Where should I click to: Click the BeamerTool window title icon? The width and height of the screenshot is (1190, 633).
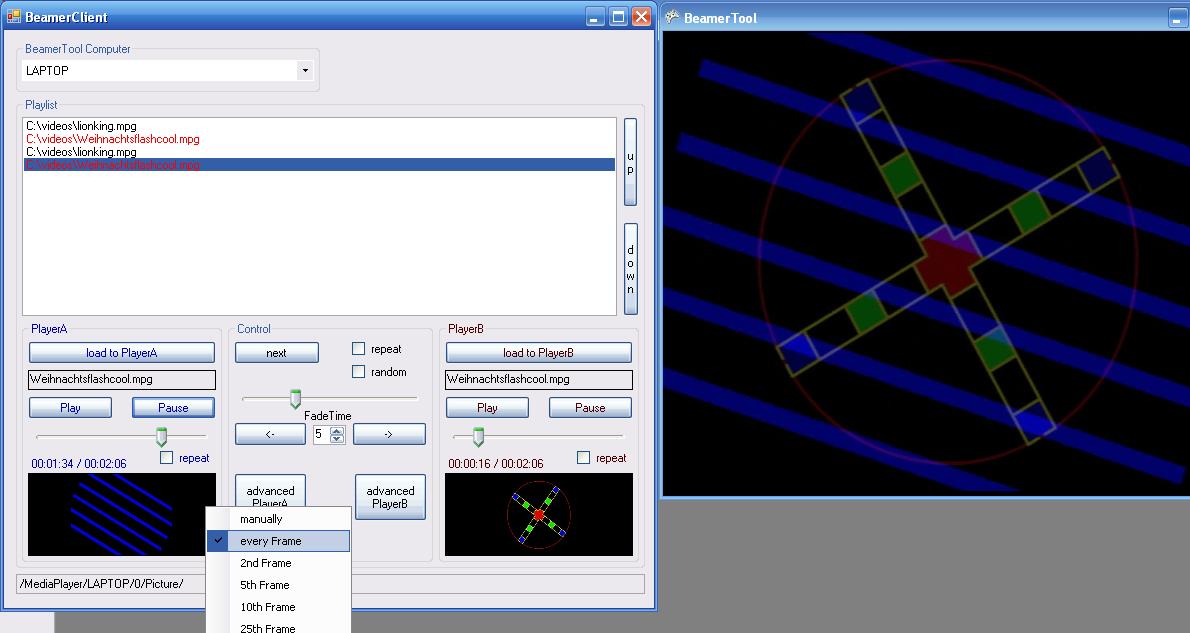673,17
